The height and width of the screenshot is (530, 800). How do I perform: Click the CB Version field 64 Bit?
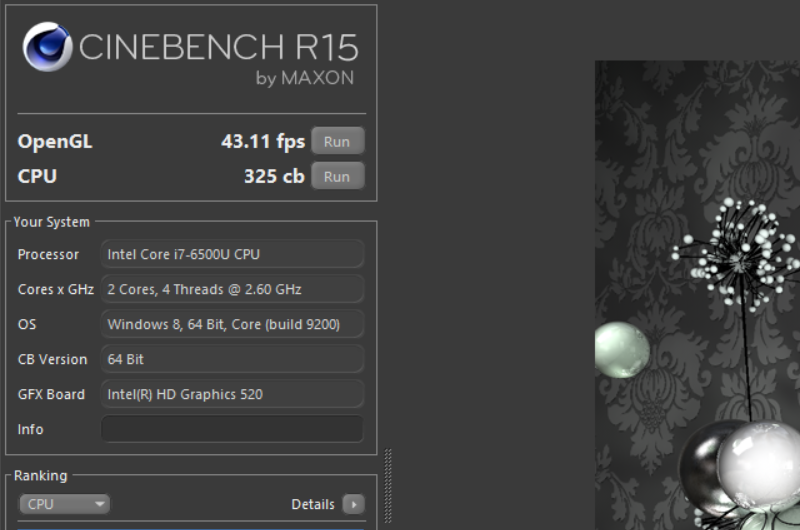pyautogui.click(x=232, y=359)
